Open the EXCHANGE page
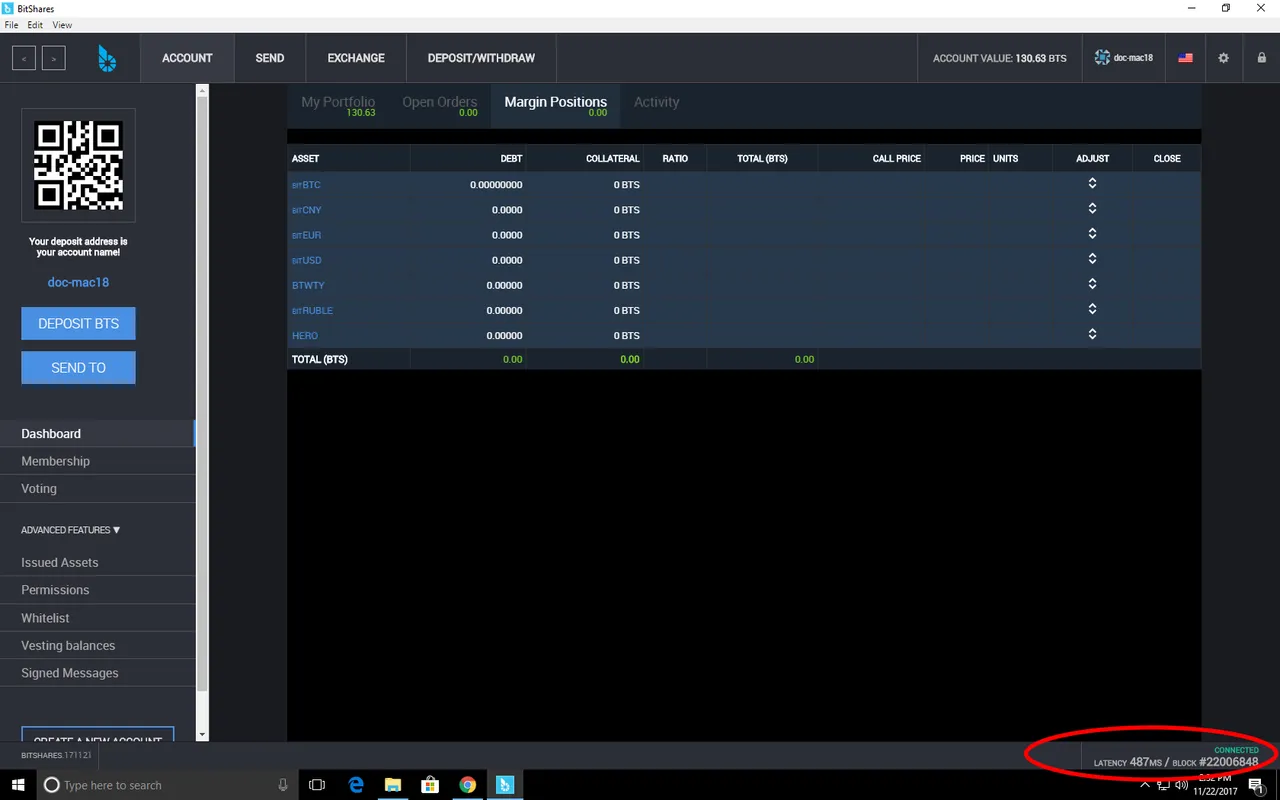The width and height of the screenshot is (1280, 800). click(x=356, y=58)
